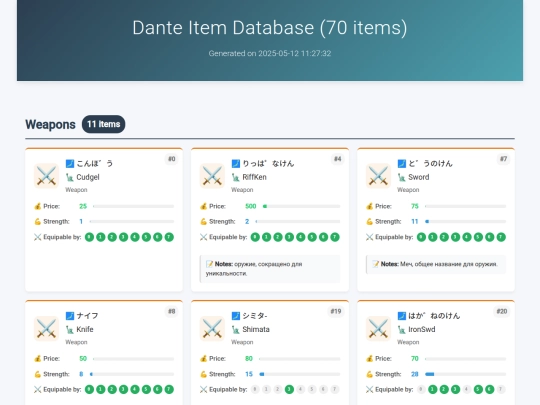
Task: Click the #0 ID badge on Cudgel card
Action: point(172,159)
